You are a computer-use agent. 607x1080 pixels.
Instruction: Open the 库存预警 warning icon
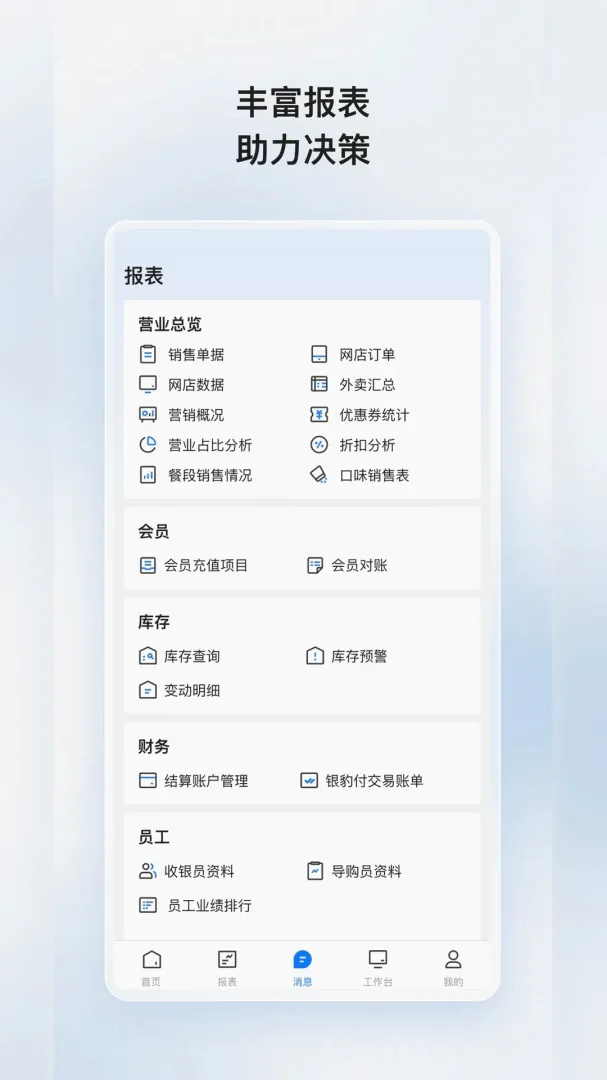click(314, 656)
